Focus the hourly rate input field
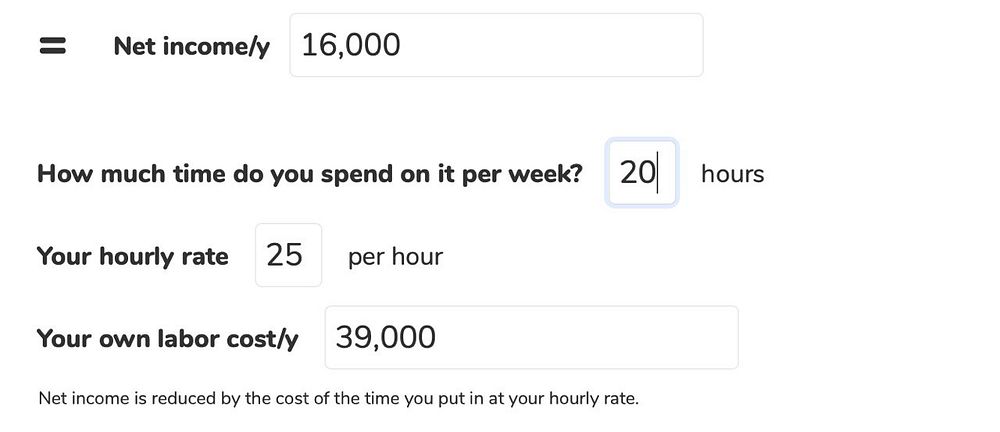This screenshot has width=1000, height=432. [288, 255]
